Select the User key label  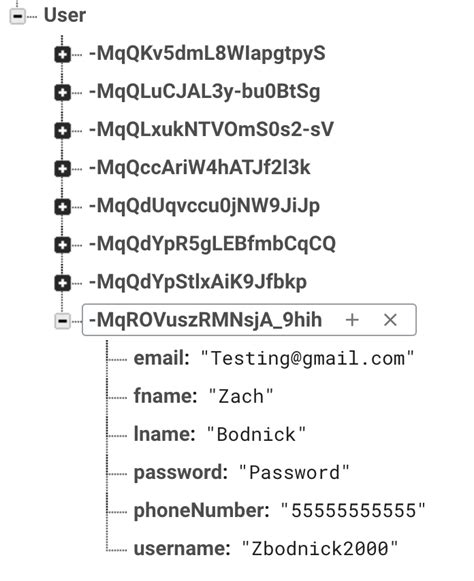pos(65,16)
